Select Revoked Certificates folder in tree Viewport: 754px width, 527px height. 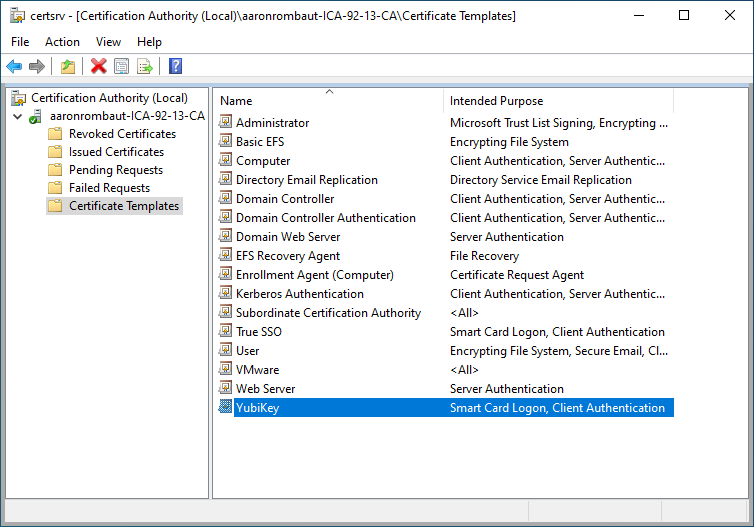(x=121, y=134)
